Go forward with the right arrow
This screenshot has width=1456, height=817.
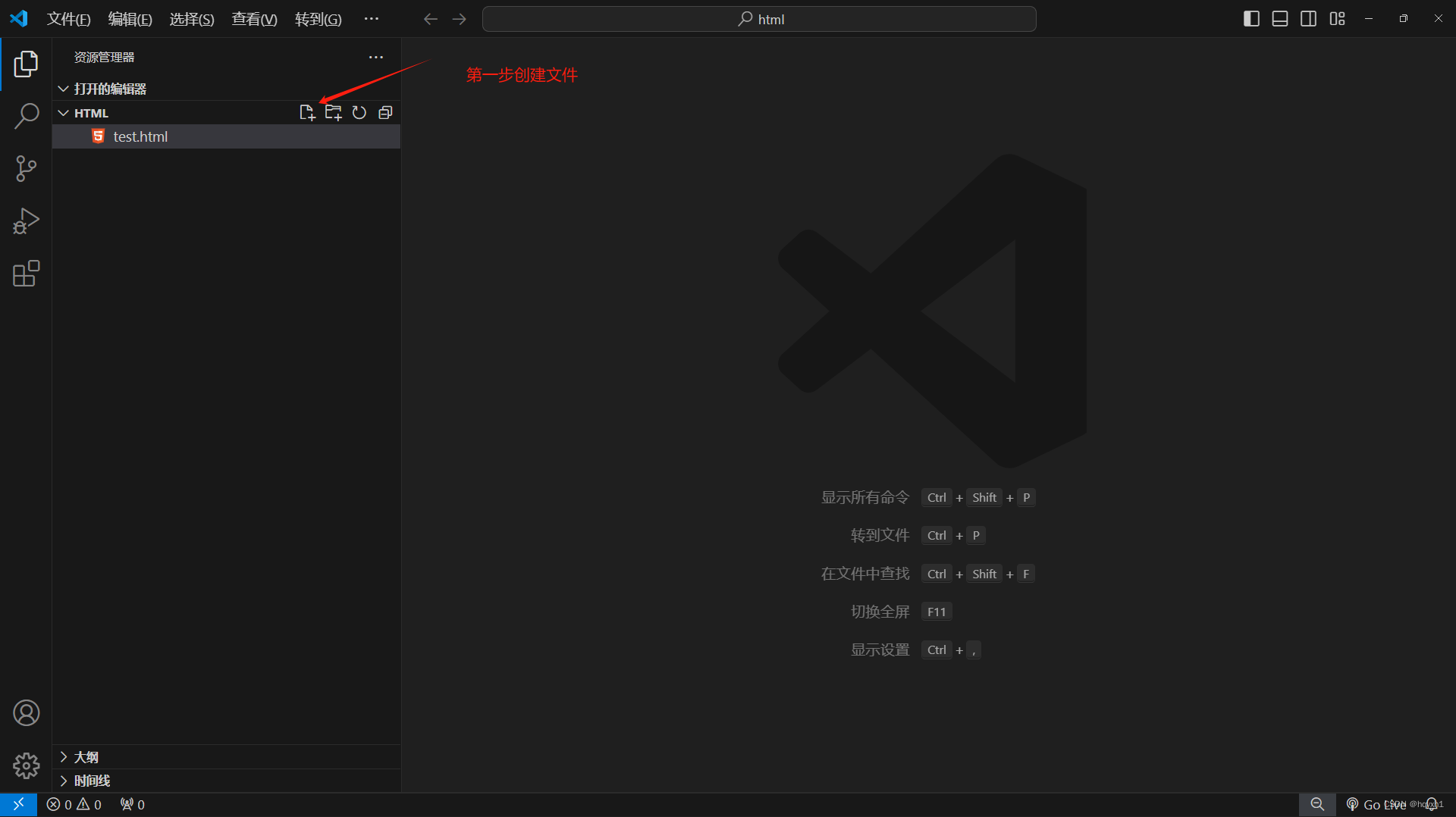pos(460,19)
